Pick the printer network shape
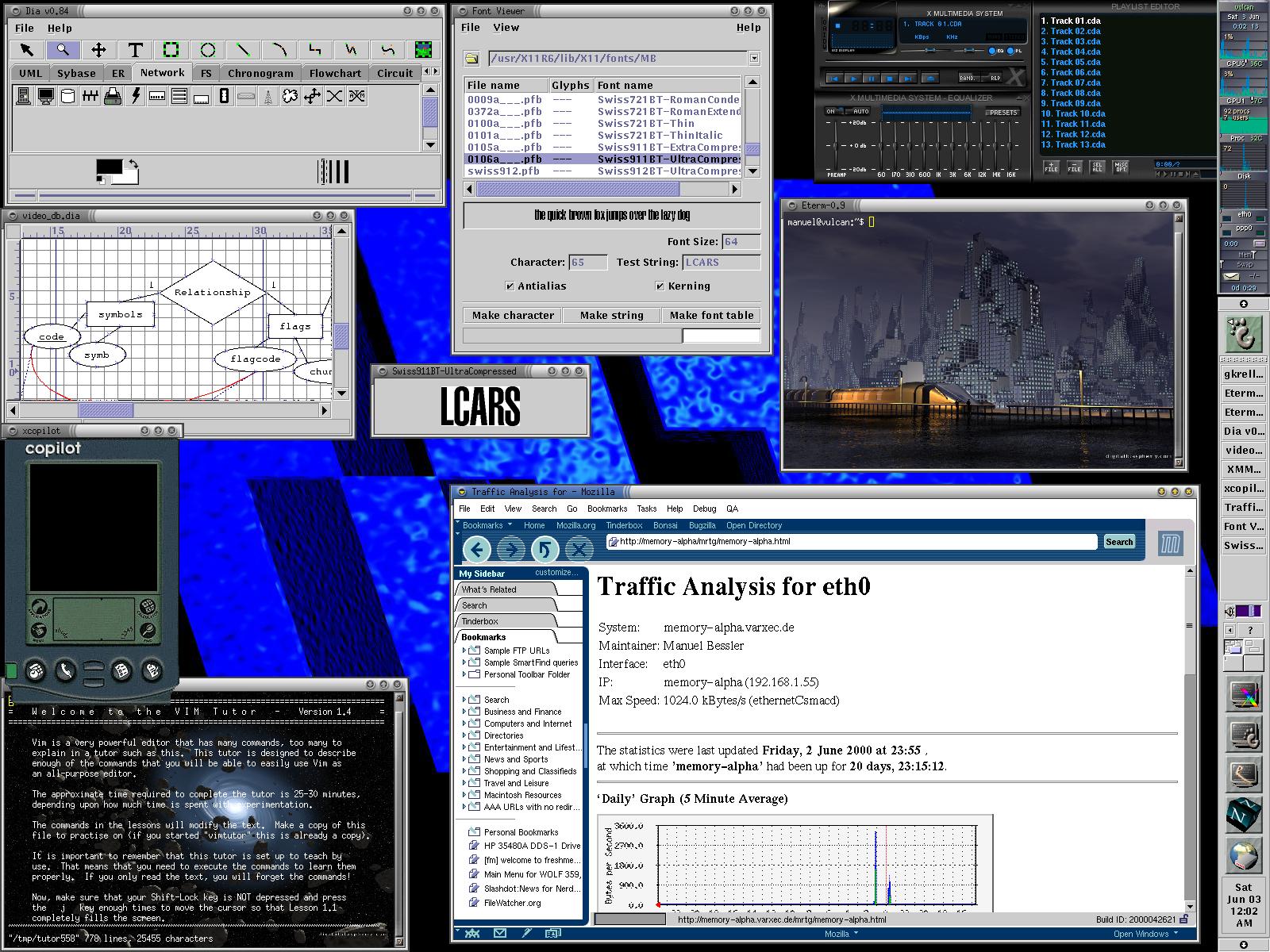Viewport: 1270px width, 952px height. click(113, 97)
